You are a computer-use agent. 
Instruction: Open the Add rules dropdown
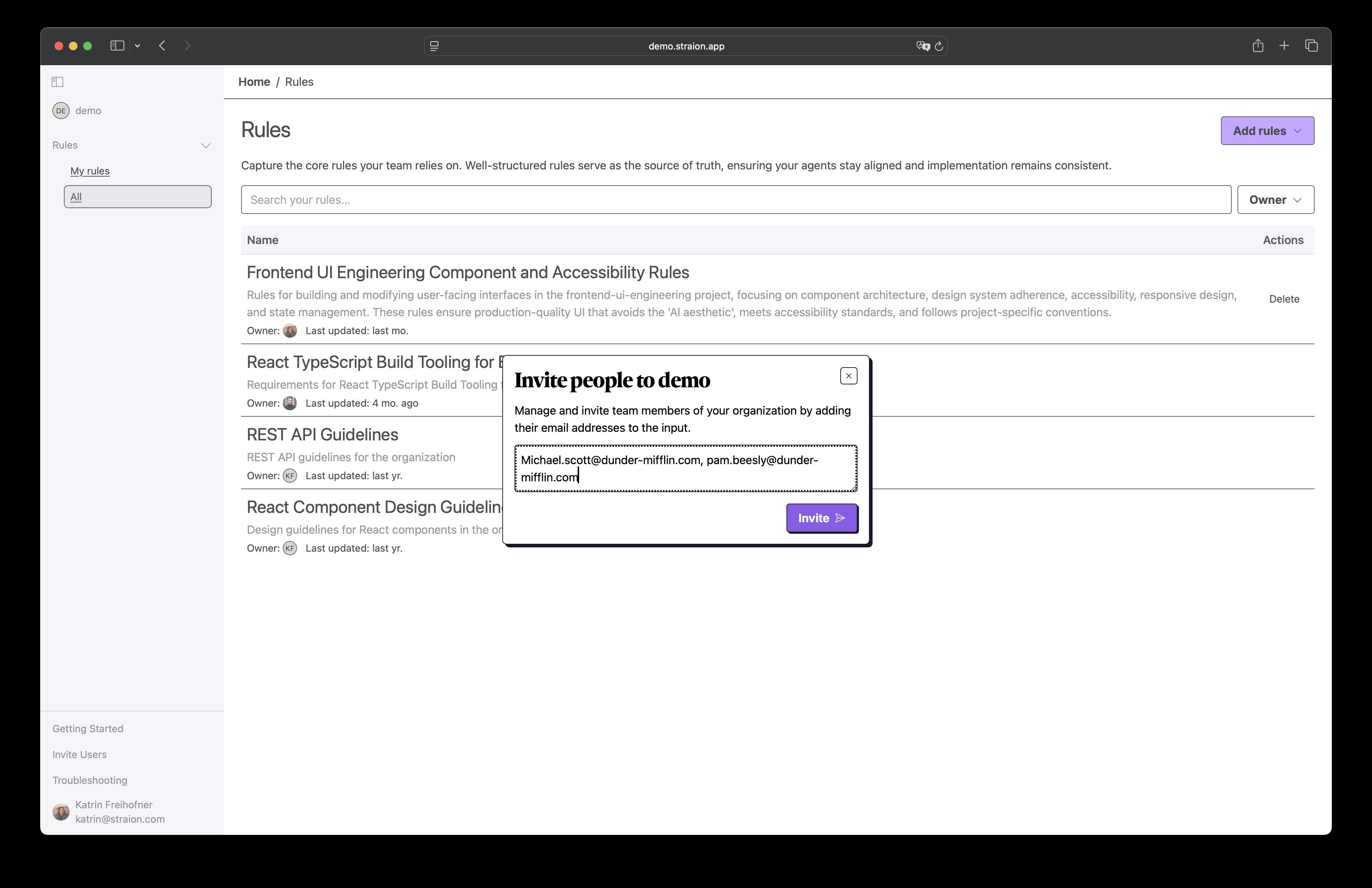click(1267, 131)
